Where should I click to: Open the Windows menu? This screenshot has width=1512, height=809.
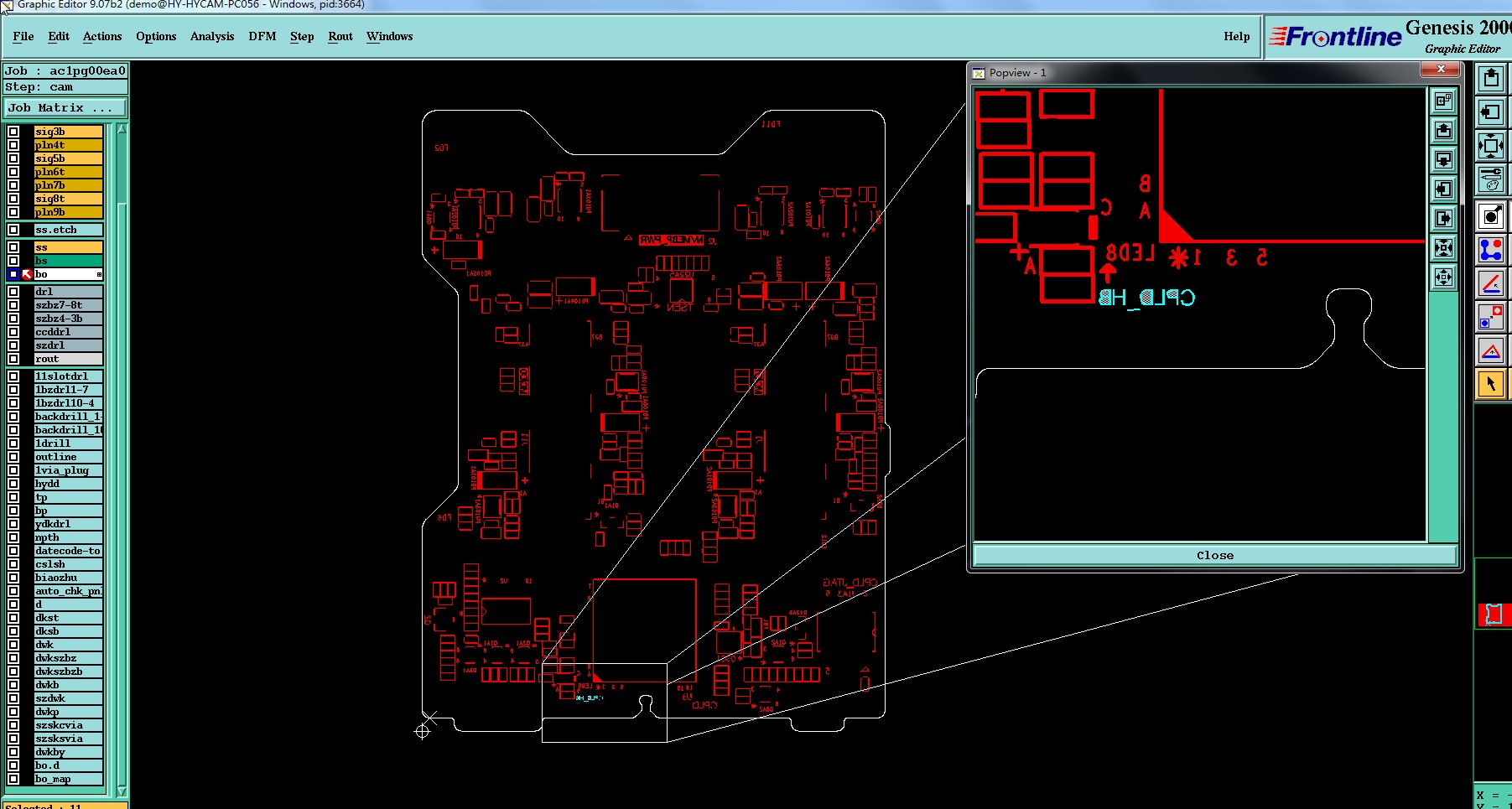point(390,36)
